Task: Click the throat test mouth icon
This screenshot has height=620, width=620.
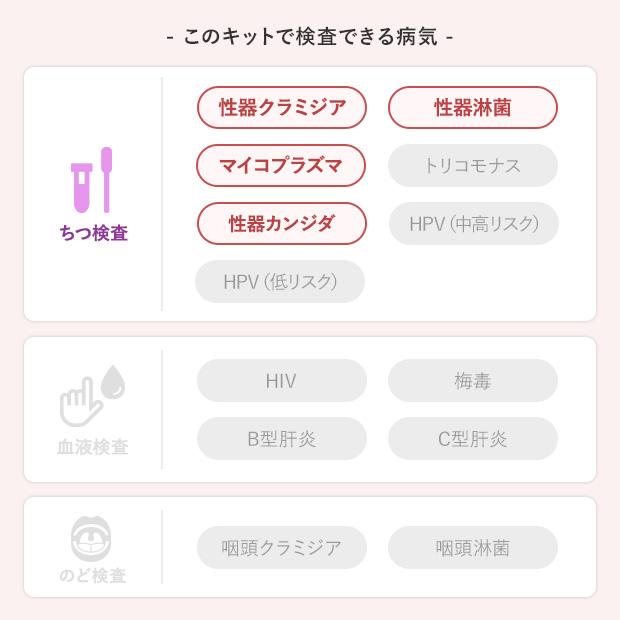Action: pyautogui.click(x=92, y=539)
